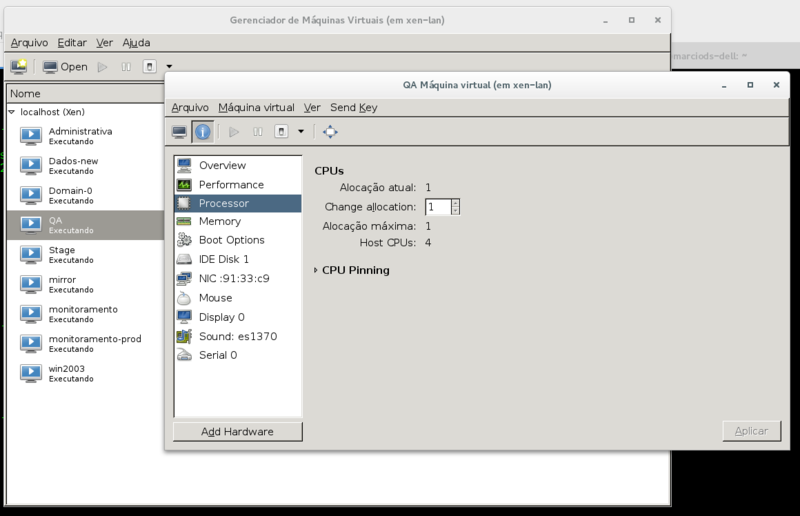Click the shutdown icon in QA window toolbar
This screenshot has width=800, height=516.
[x=281, y=132]
